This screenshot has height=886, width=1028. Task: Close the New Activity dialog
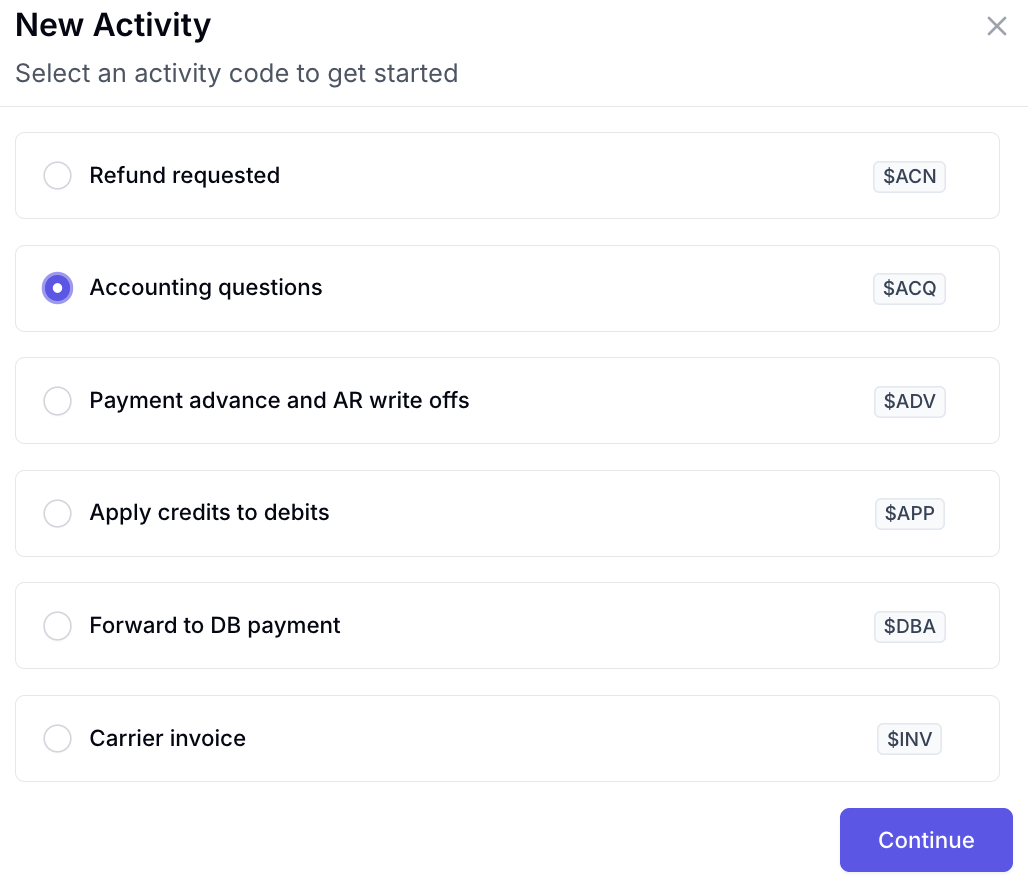[x=997, y=26]
